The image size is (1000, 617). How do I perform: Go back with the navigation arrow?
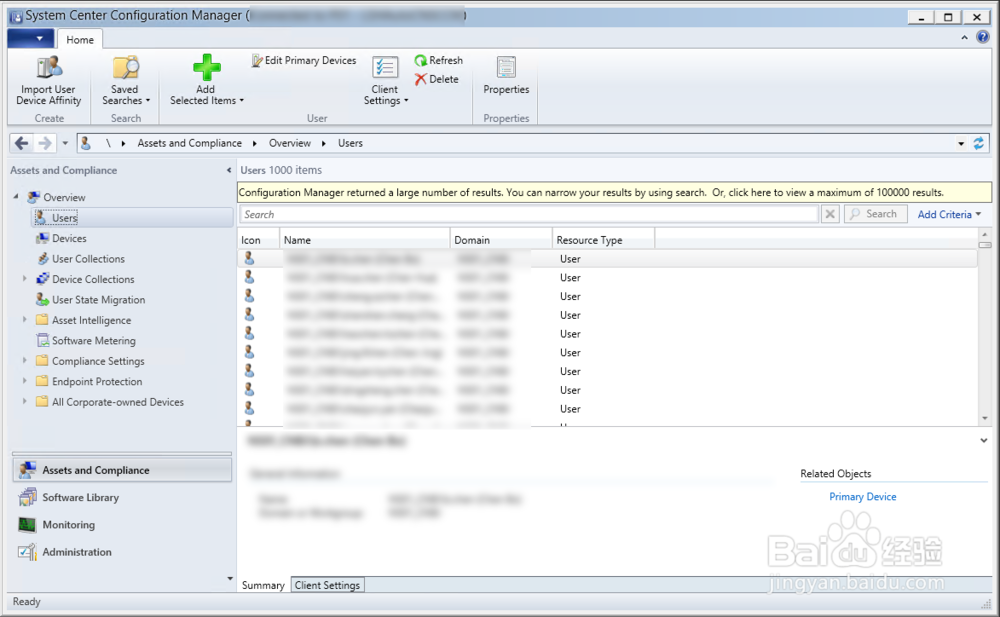(21, 143)
